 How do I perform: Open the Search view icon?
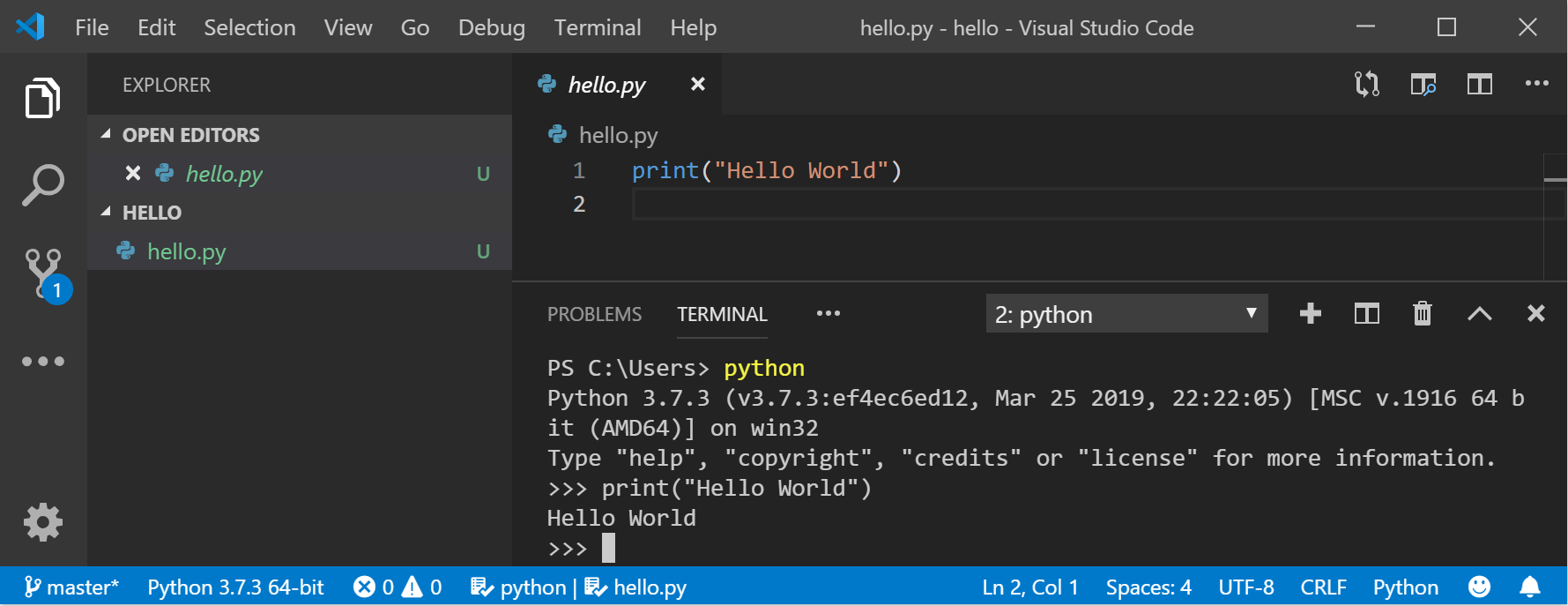pyautogui.click(x=42, y=185)
